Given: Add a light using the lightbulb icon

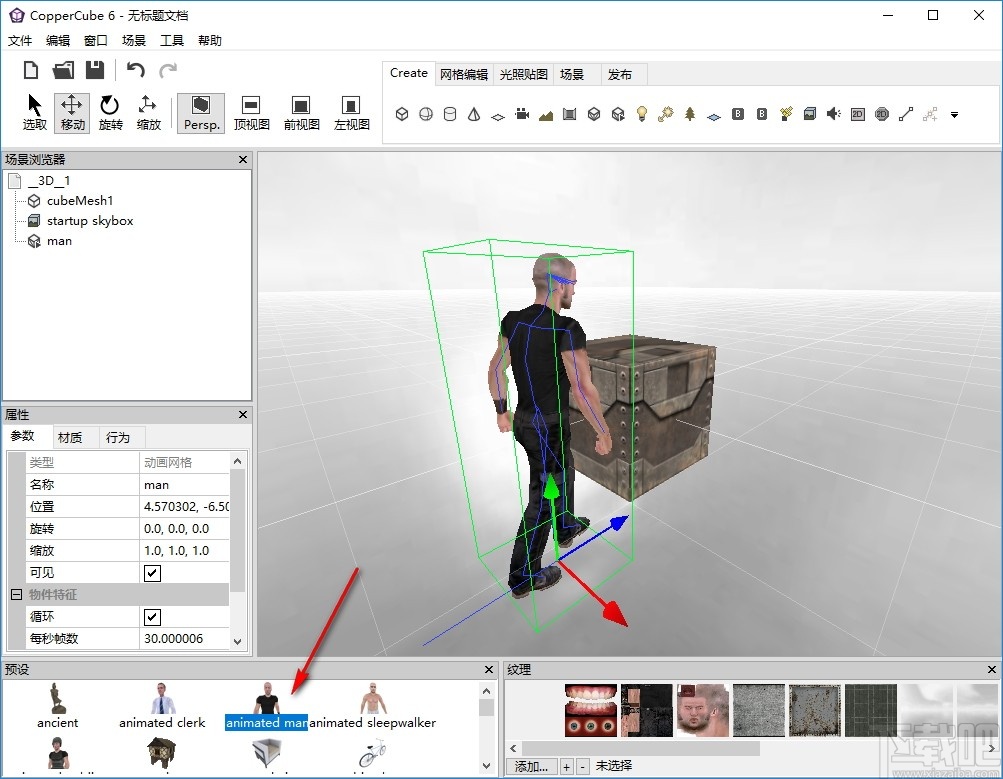Looking at the screenshot, I should (x=642, y=114).
